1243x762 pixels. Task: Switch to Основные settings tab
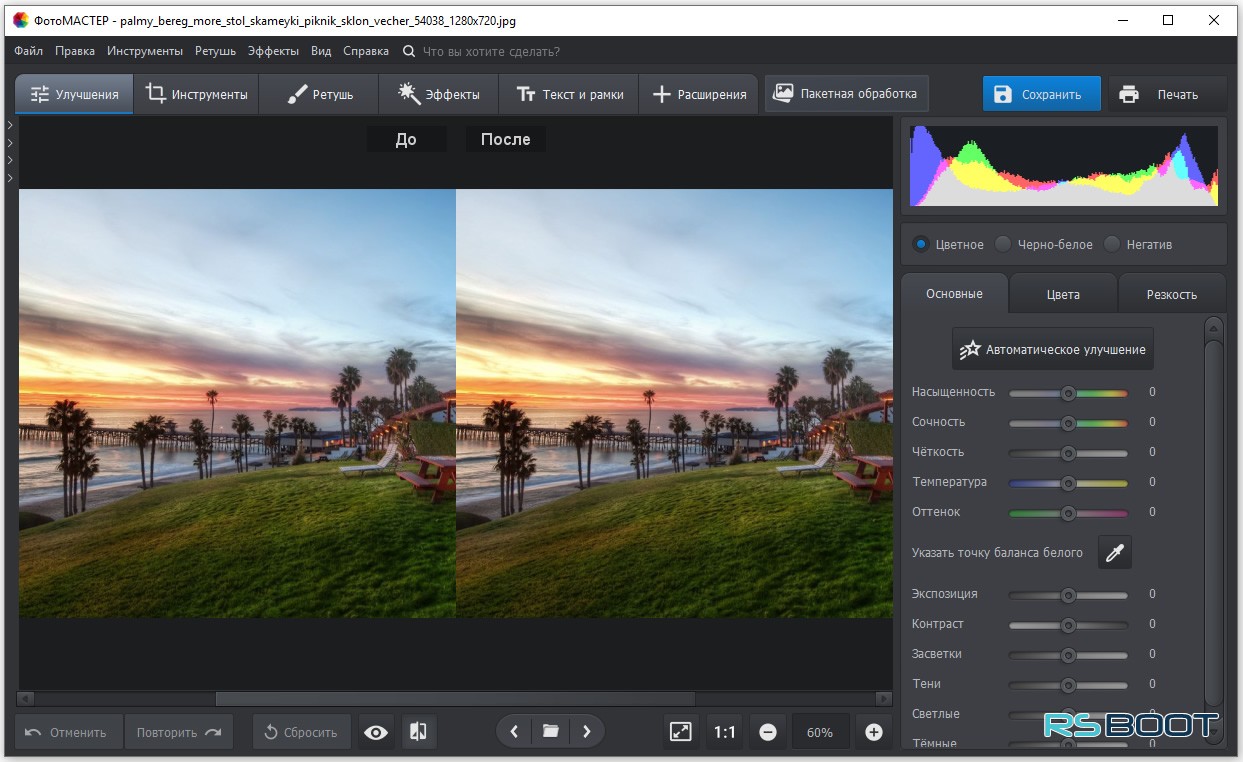[954, 294]
